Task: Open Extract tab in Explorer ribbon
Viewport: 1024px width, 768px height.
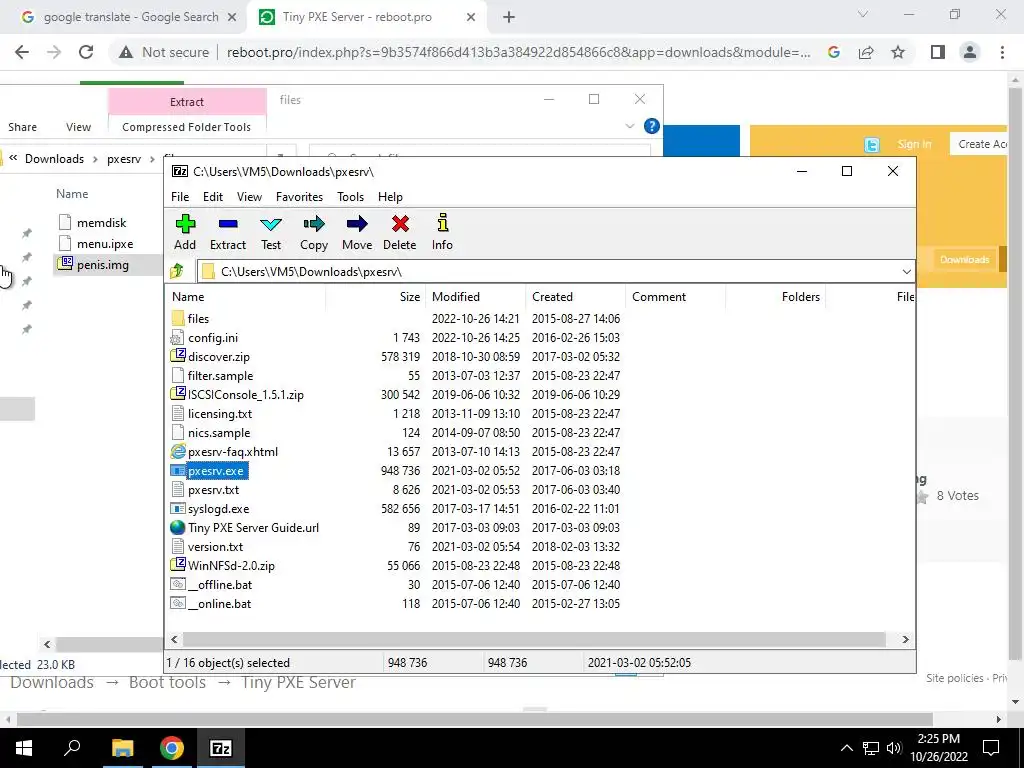Action: tap(187, 102)
